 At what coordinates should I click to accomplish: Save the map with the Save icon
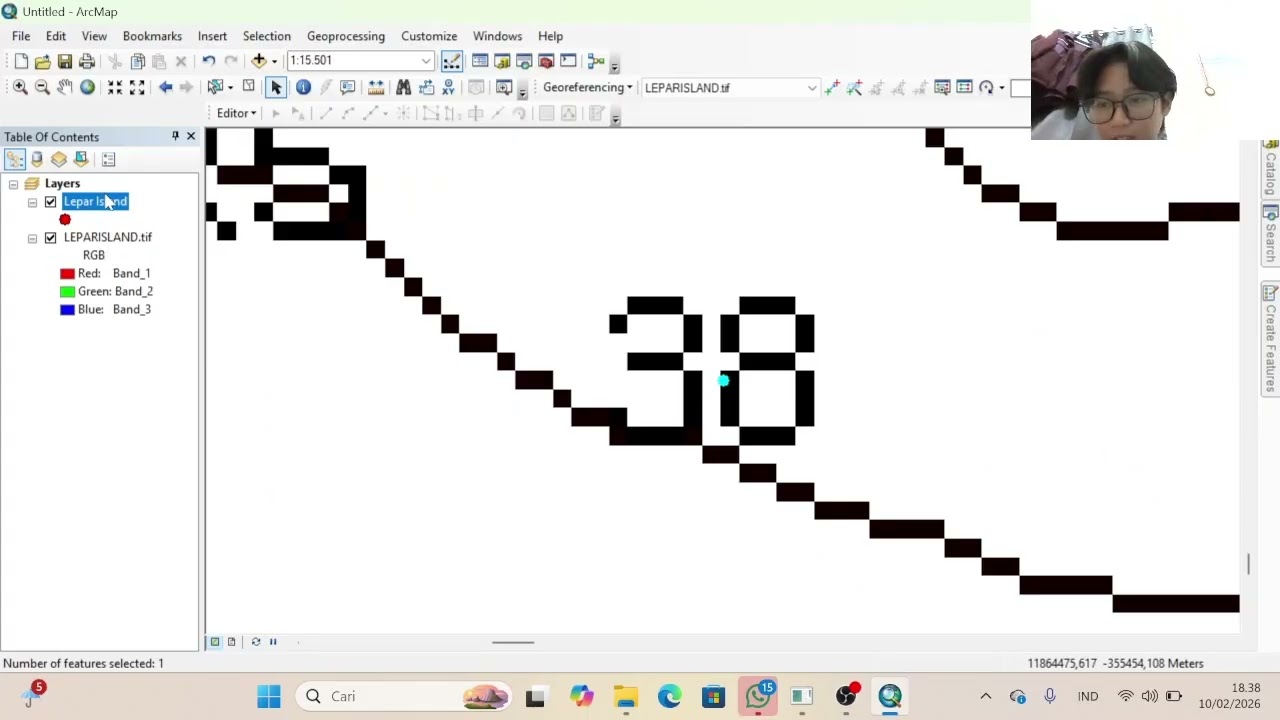pyautogui.click(x=64, y=61)
